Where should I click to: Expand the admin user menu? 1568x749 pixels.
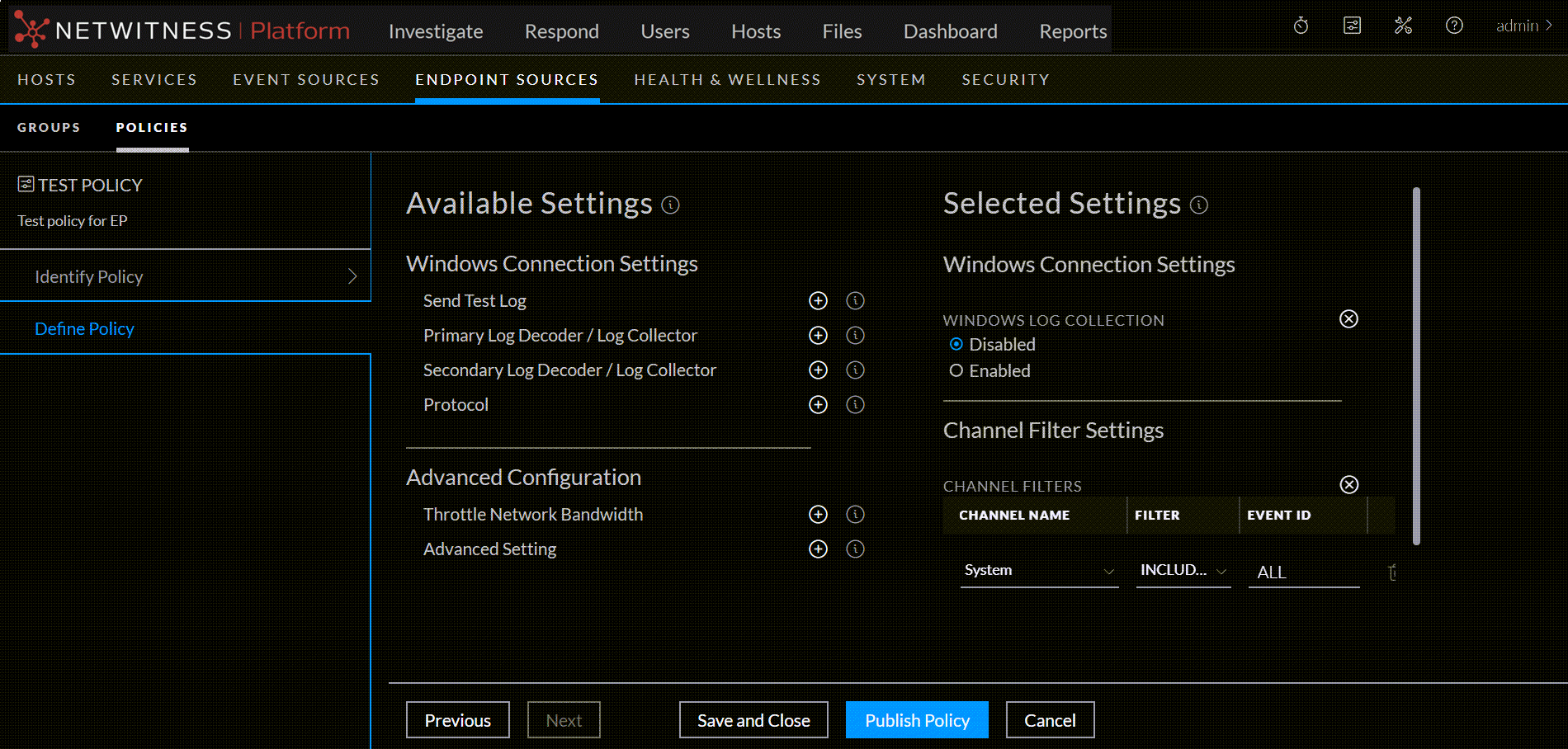[x=1523, y=26]
